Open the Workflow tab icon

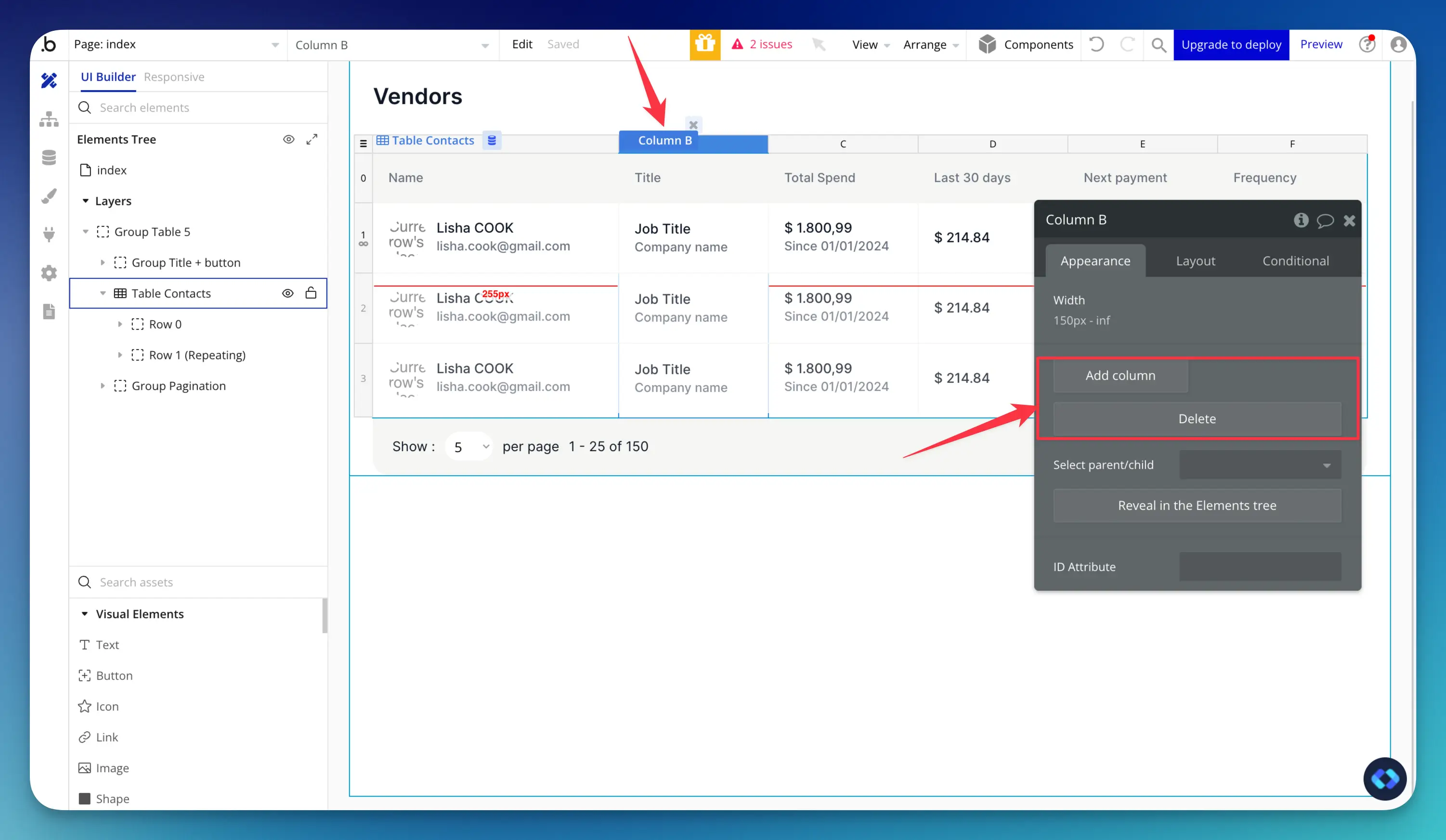click(49, 119)
